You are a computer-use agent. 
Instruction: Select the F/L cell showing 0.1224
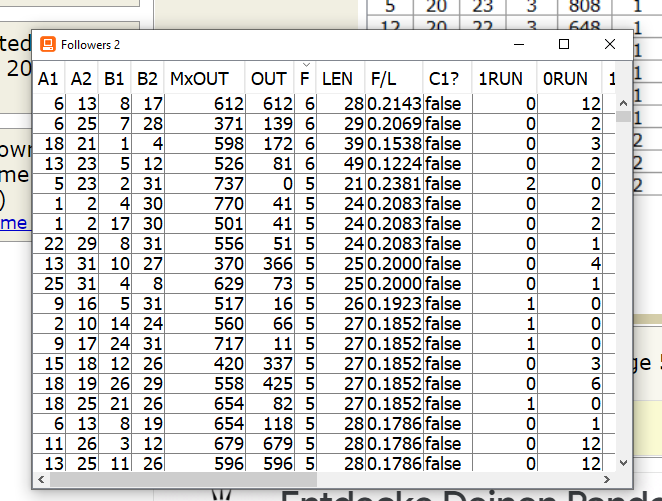click(x=394, y=164)
